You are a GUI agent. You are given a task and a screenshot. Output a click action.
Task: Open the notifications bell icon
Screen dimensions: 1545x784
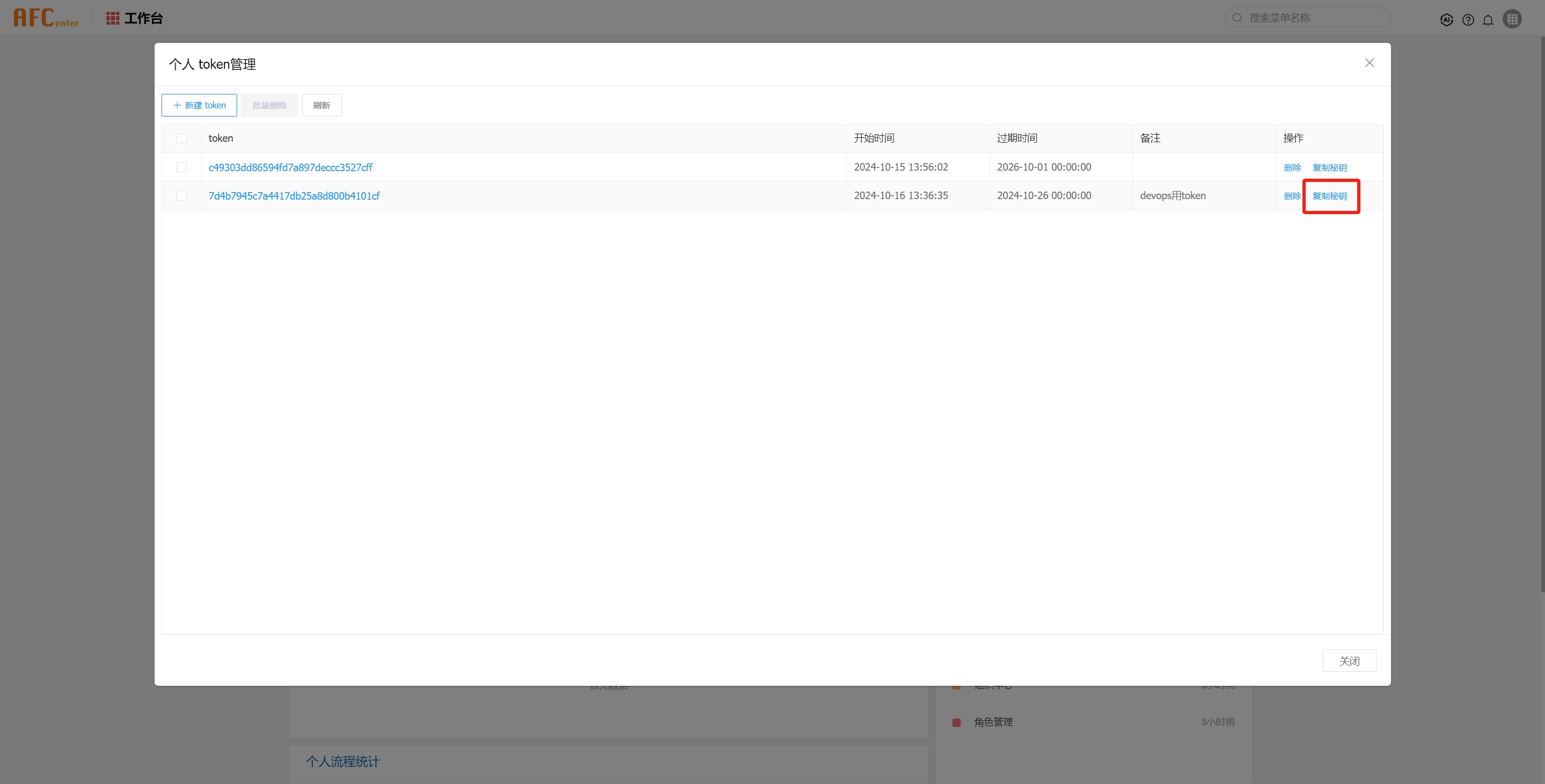pos(1488,20)
